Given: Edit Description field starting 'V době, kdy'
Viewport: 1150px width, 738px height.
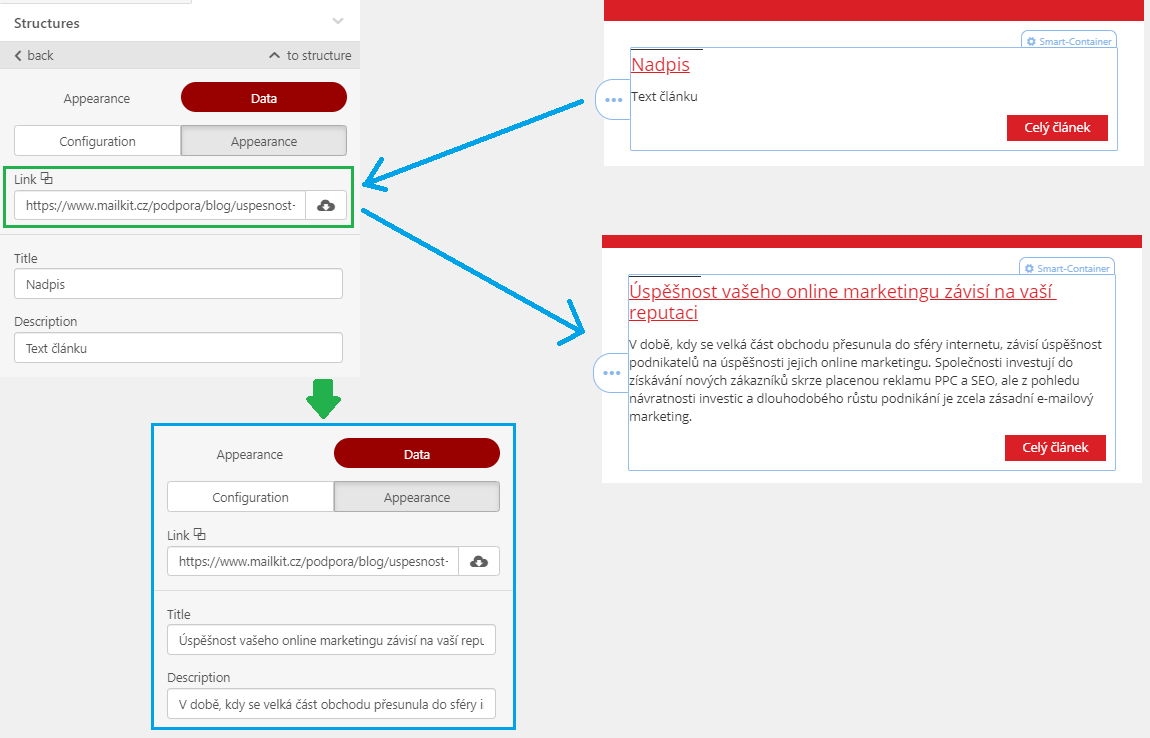Looking at the screenshot, I should [x=332, y=704].
